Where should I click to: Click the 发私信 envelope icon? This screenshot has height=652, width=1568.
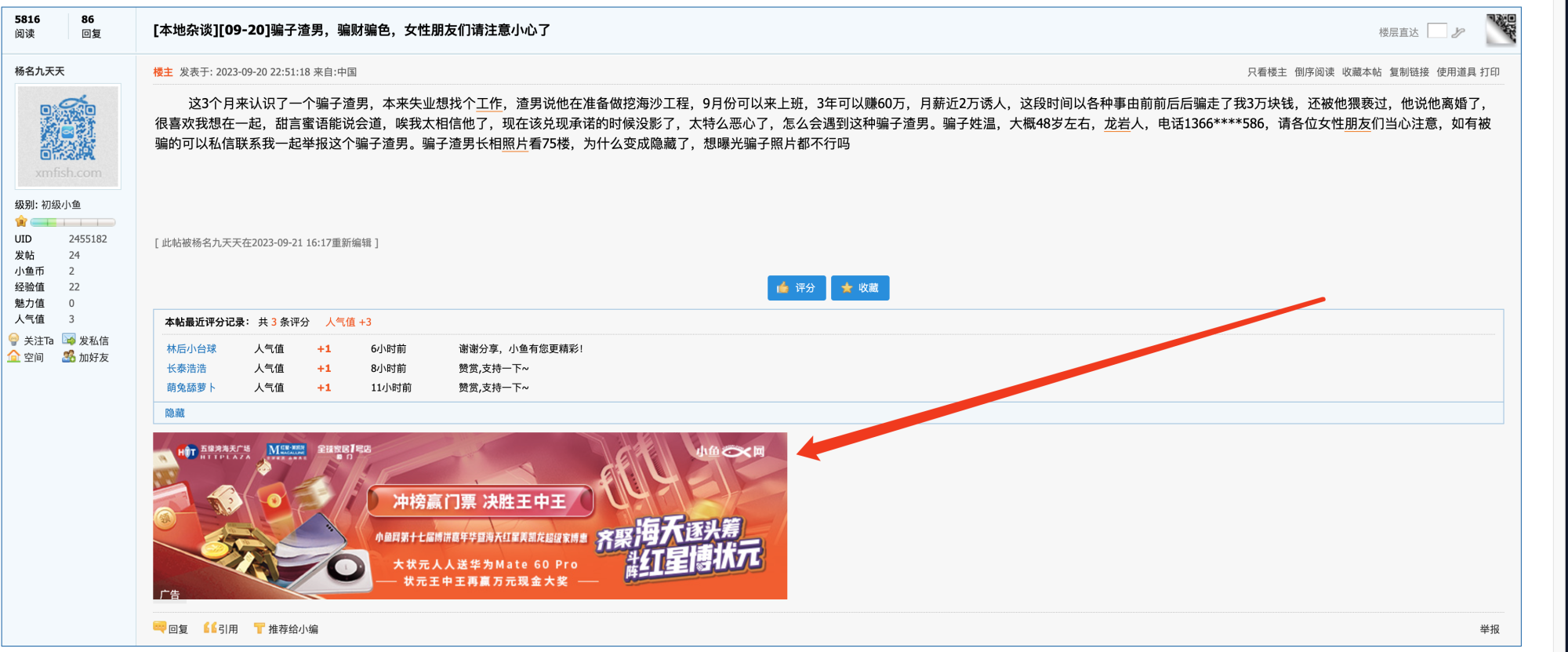point(69,340)
